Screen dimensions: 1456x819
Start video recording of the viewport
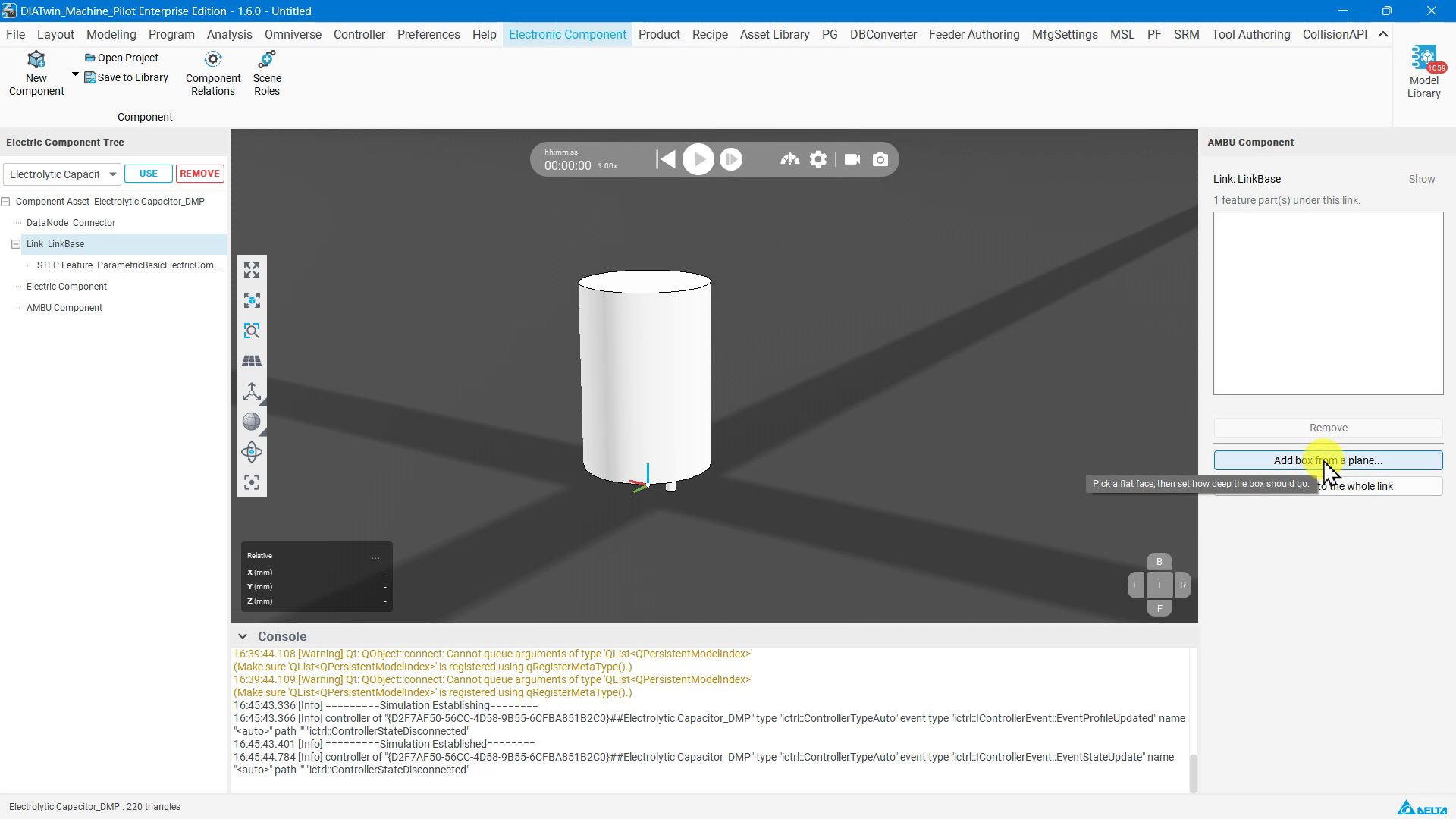tap(852, 159)
